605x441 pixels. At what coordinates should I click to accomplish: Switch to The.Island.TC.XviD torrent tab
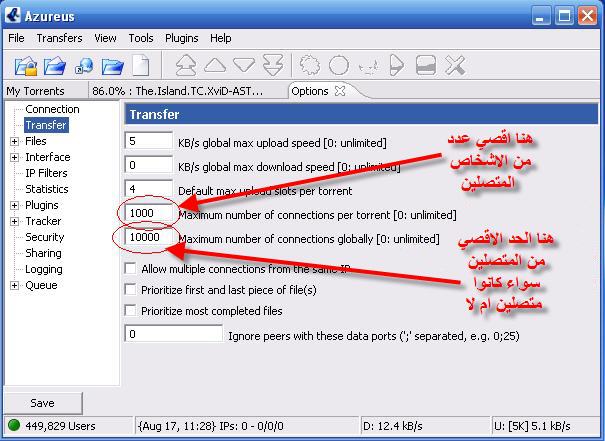[178, 91]
